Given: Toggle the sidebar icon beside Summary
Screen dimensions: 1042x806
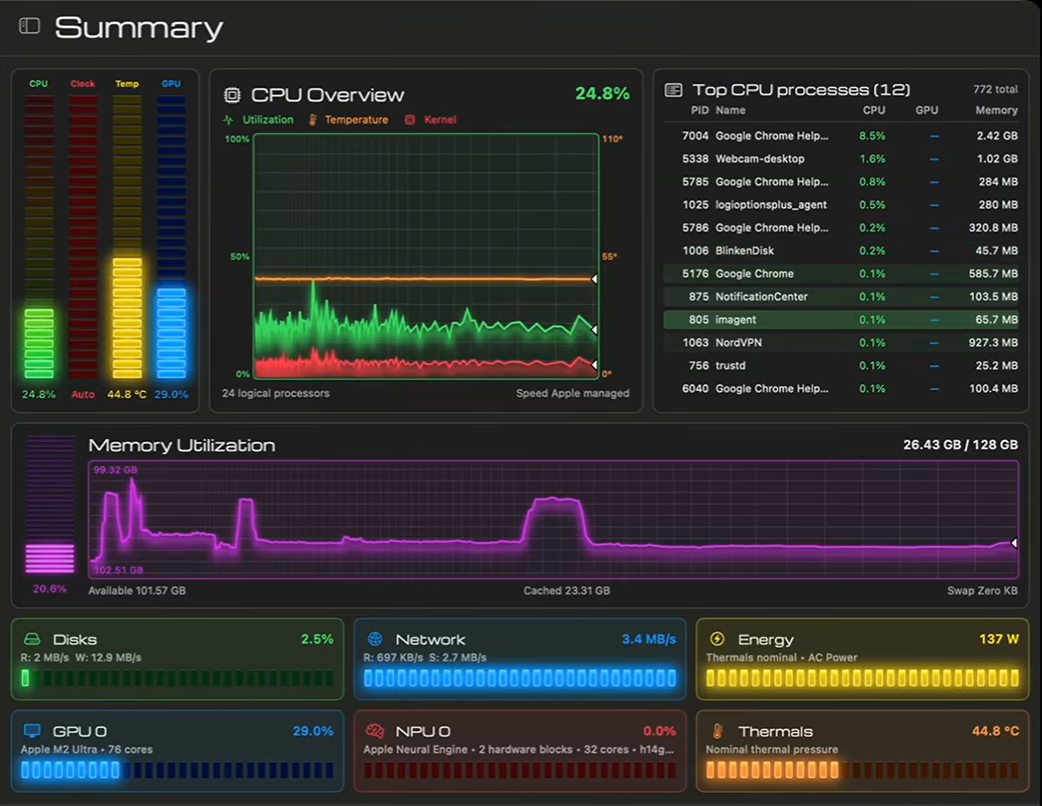Looking at the screenshot, I should pos(29,26).
